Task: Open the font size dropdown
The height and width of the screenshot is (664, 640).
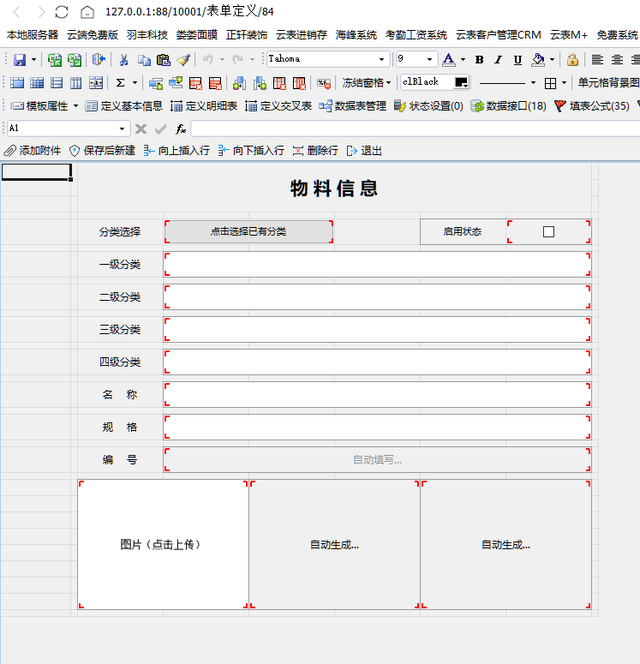Action: coord(430,60)
